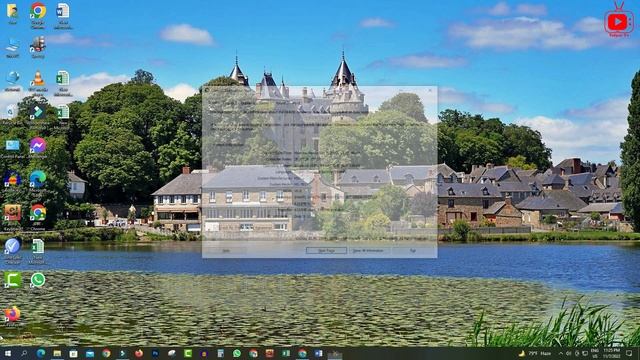Launch the Filmora desktop shortcut

click(38, 115)
